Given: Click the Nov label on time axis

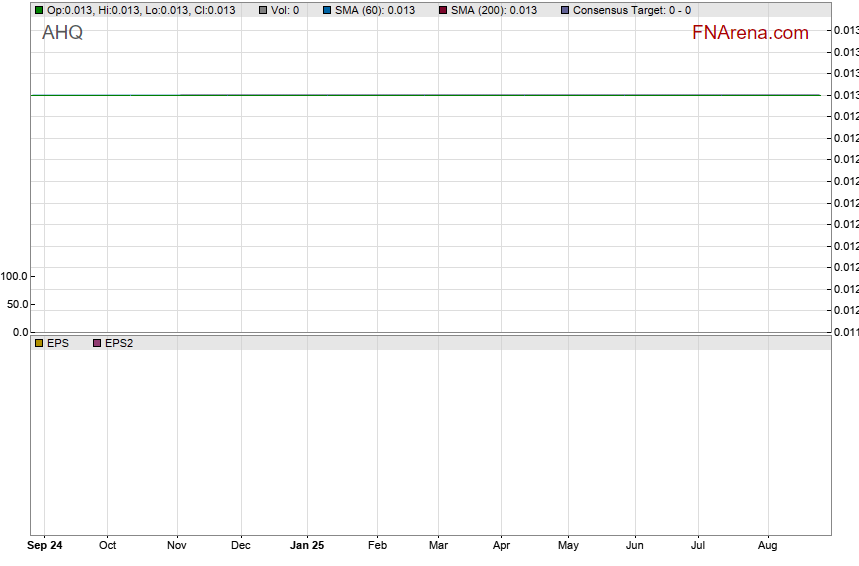Looking at the screenshot, I should 177,546.
